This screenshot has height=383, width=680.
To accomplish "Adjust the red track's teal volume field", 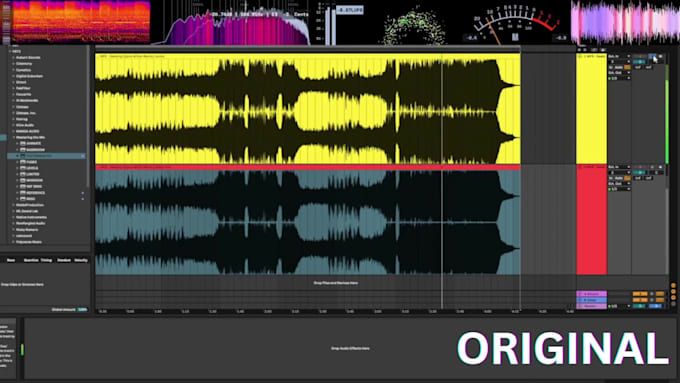I will point(639,172).
